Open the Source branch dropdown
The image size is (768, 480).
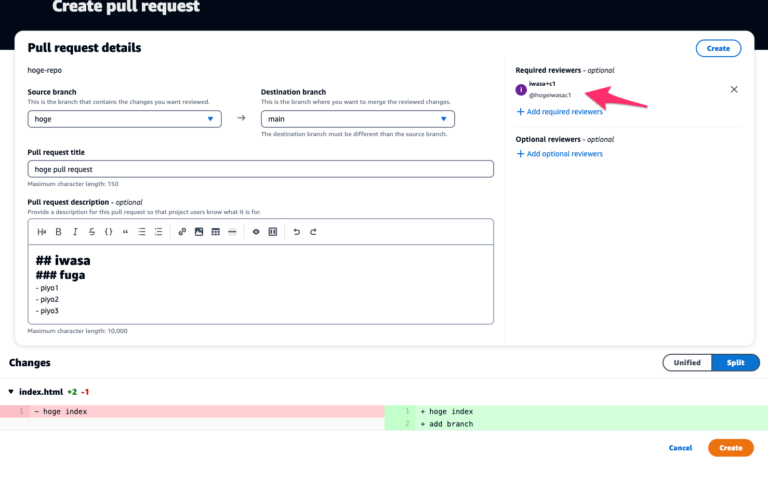click(x=124, y=119)
